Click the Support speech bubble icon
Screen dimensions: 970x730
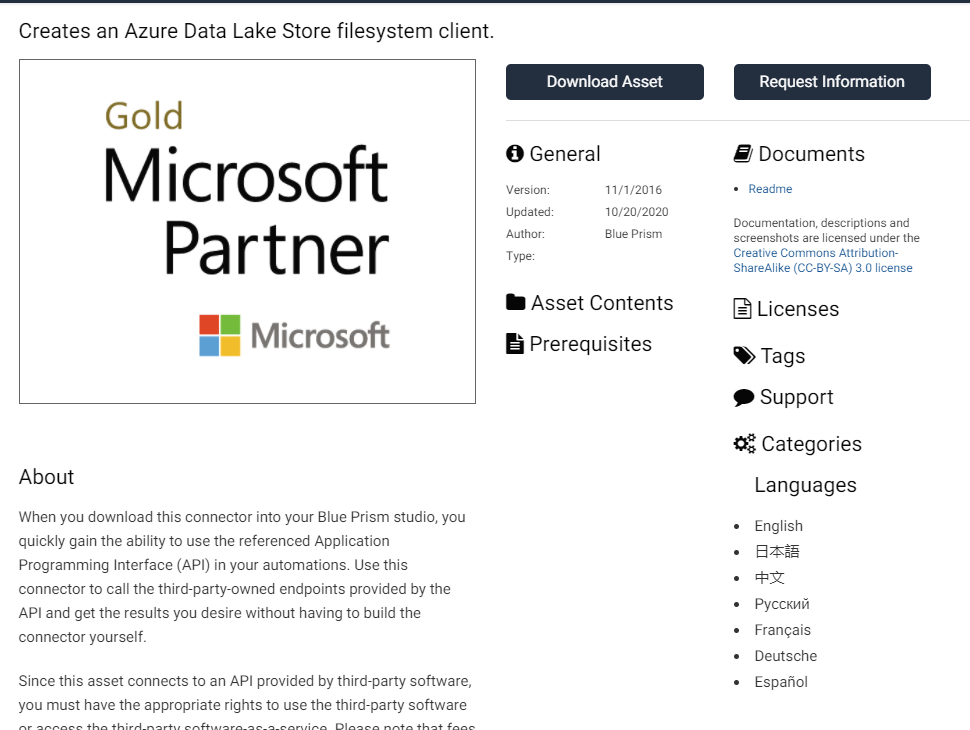pos(744,398)
